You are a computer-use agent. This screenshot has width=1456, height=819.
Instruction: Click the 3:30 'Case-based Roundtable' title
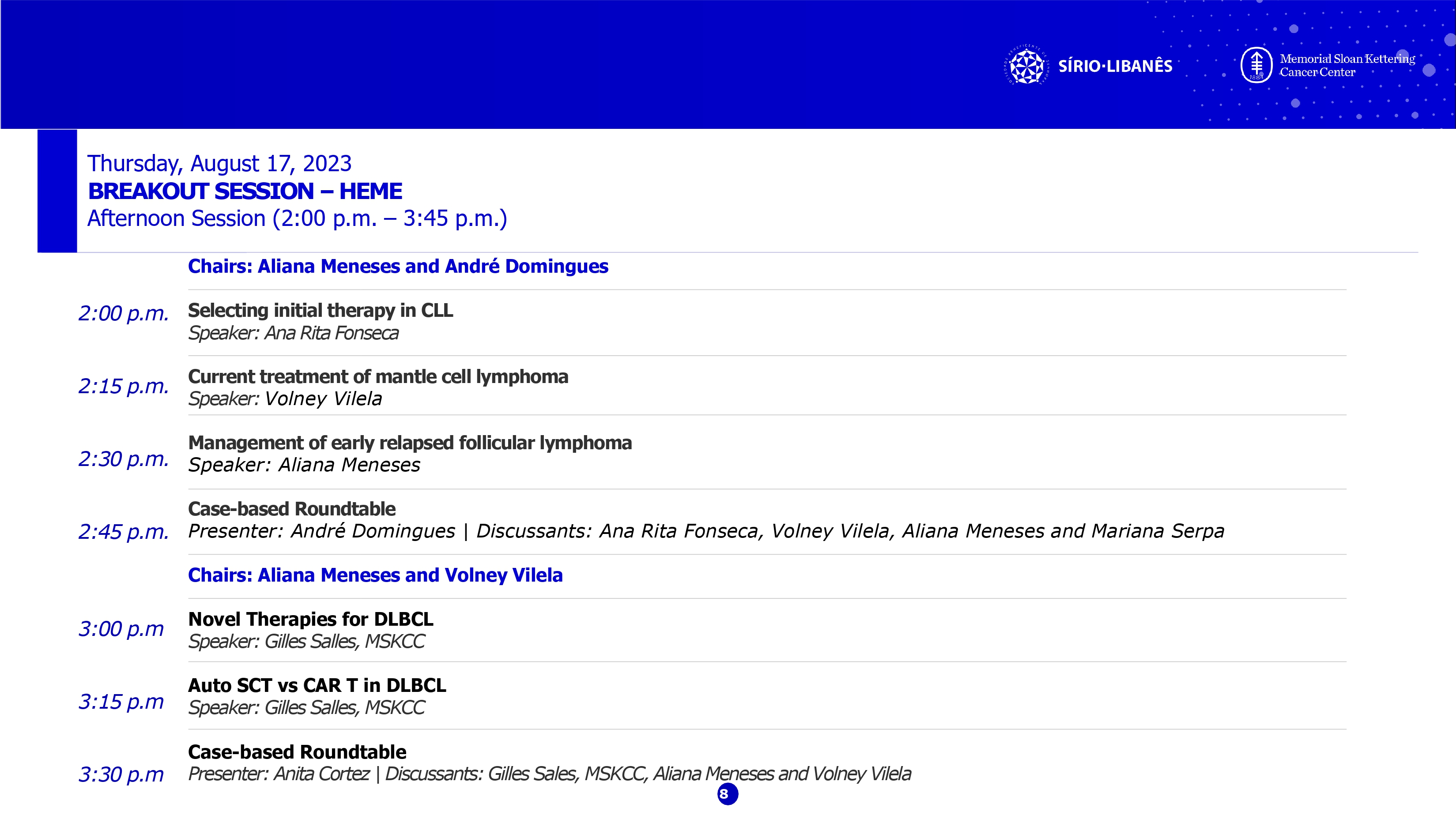click(297, 752)
